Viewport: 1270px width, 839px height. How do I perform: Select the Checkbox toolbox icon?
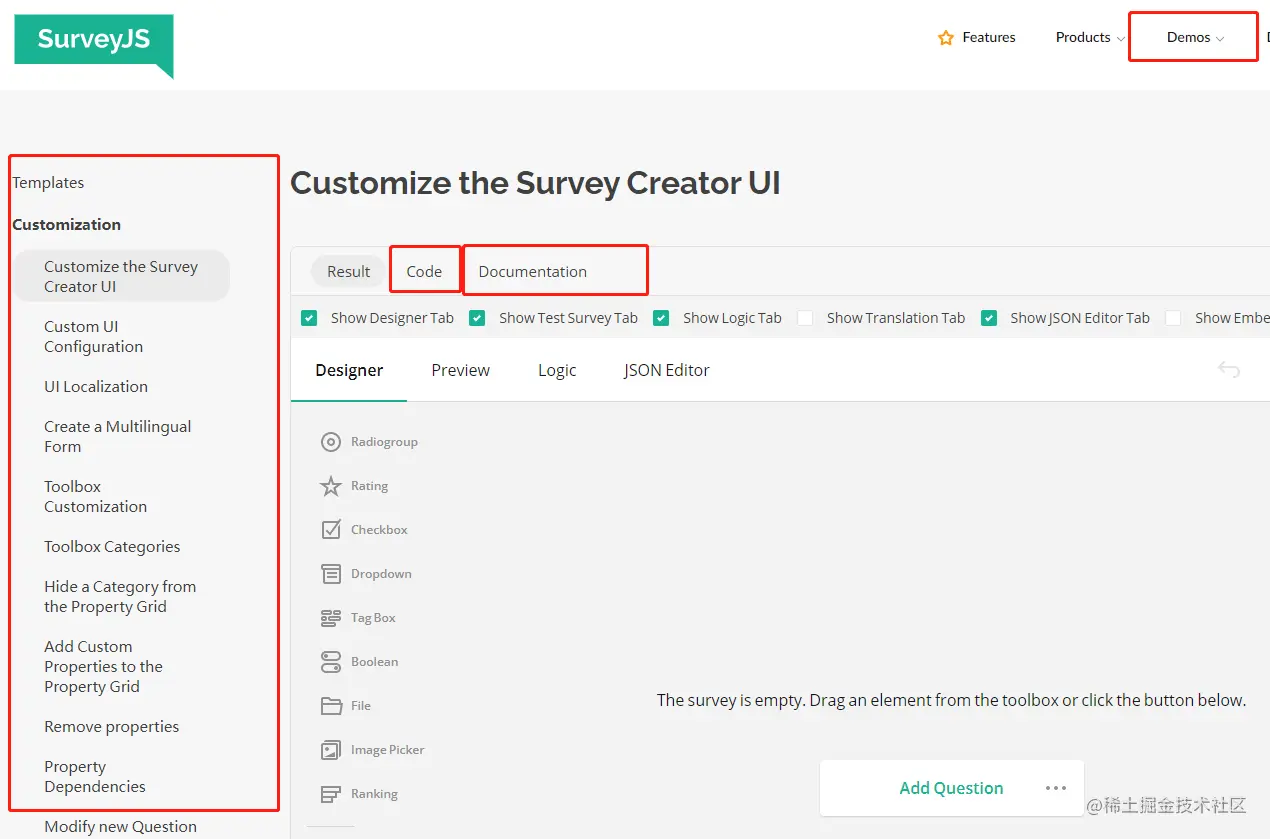click(331, 530)
